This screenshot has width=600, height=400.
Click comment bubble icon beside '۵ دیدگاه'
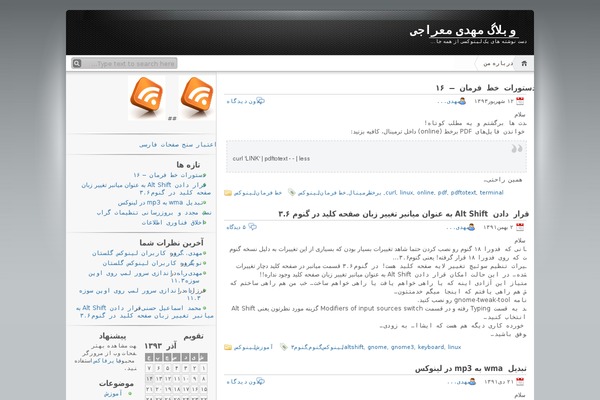pyautogui.click(x=253, y=227)
